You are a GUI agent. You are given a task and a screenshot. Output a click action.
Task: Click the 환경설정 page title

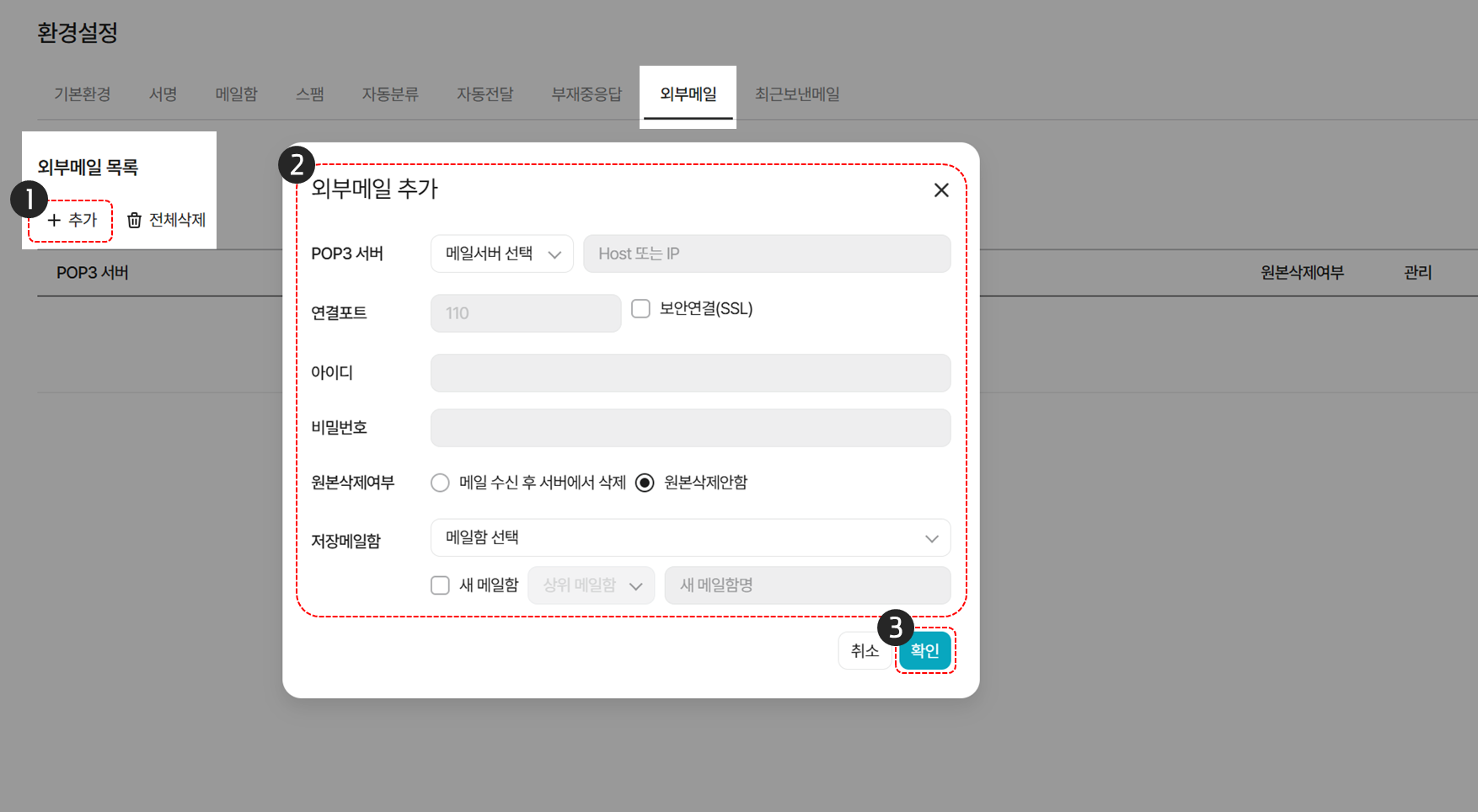[78, 33]
